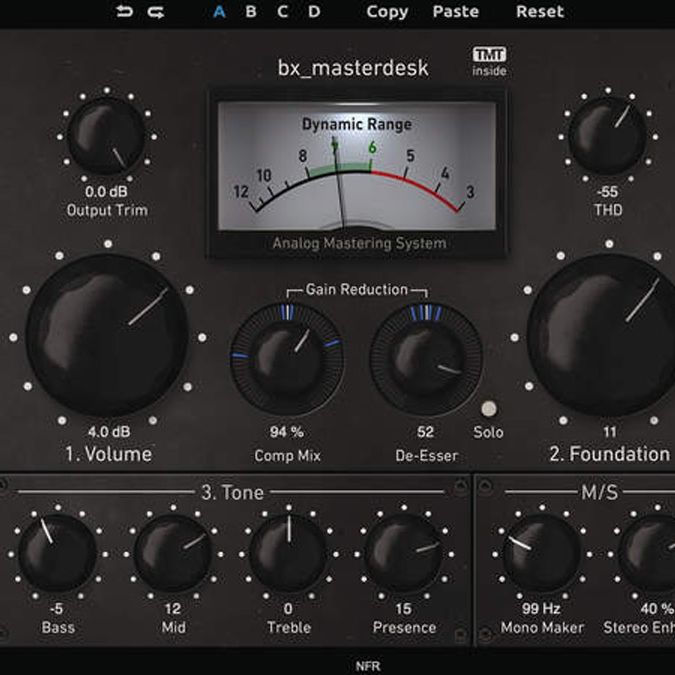675x675 pixels.
Task: Click the bx_masterdesk title
Action: [x=353, y=68]
